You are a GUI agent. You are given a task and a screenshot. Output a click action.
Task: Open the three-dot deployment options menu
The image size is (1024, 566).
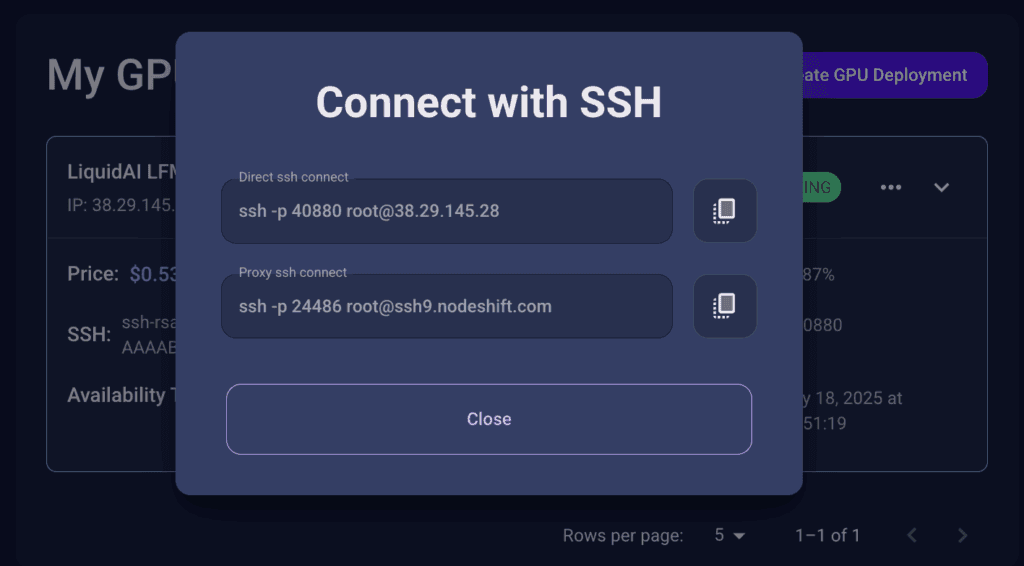point(891,187)
